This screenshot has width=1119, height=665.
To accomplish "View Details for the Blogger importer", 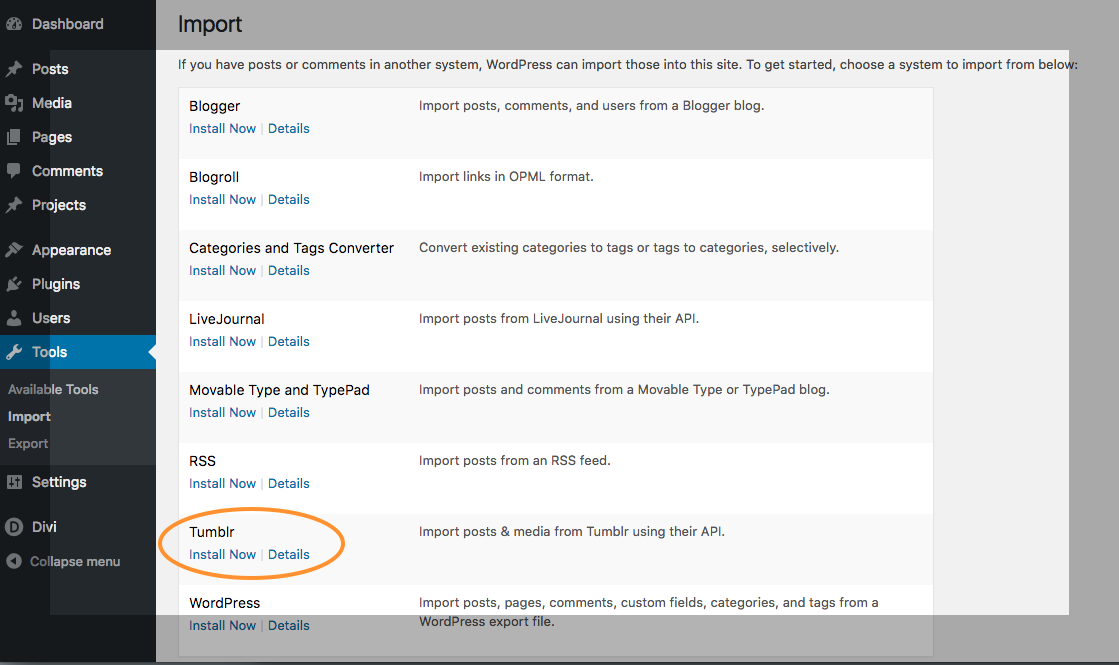I will click(x=288, y=128).
